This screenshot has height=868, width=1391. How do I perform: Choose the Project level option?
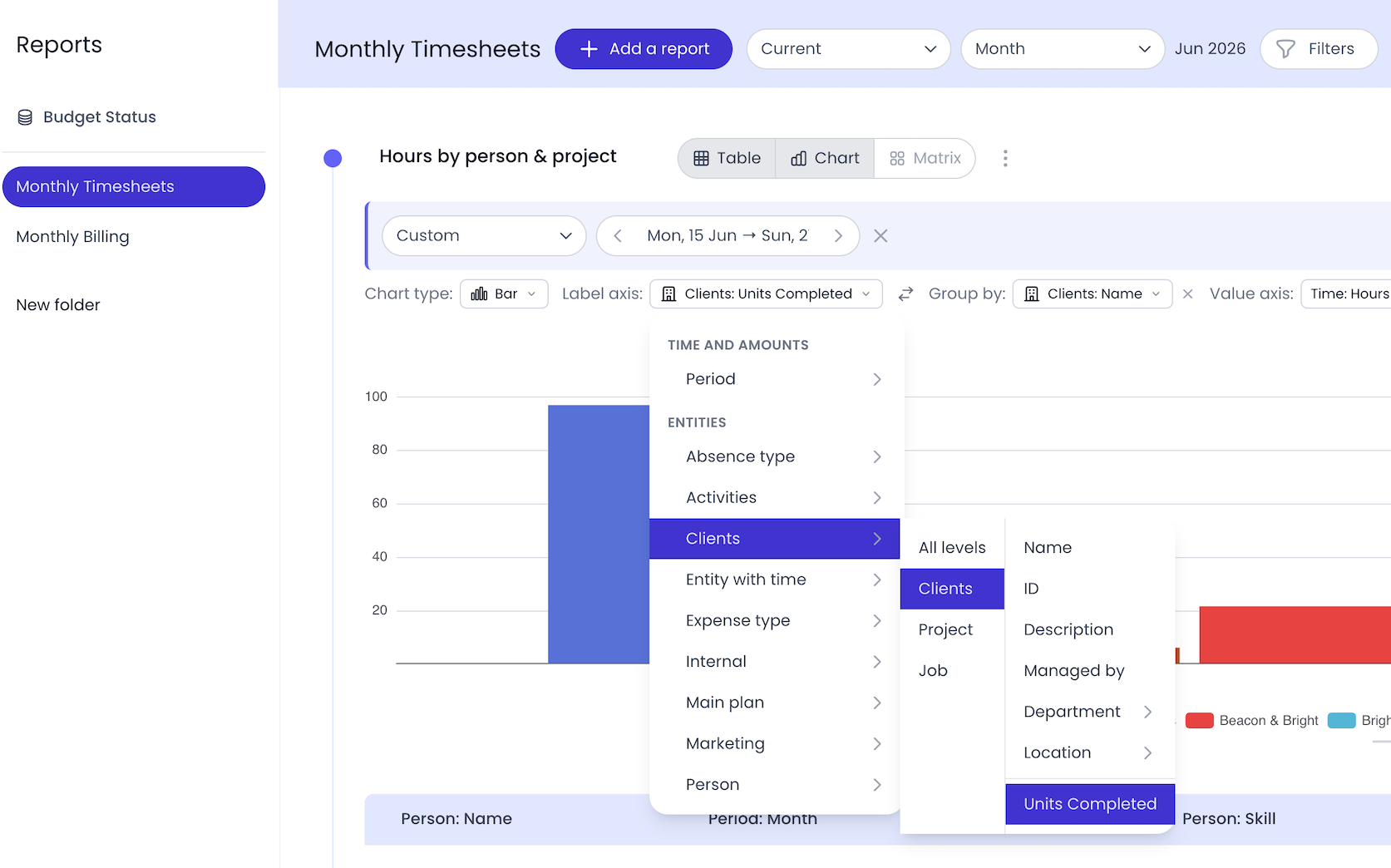(x=952, y=629)
